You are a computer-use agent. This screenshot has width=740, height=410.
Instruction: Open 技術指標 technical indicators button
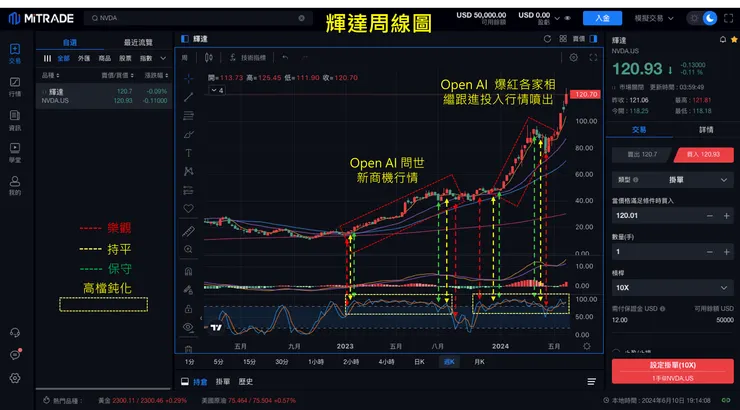coord(248,58)
